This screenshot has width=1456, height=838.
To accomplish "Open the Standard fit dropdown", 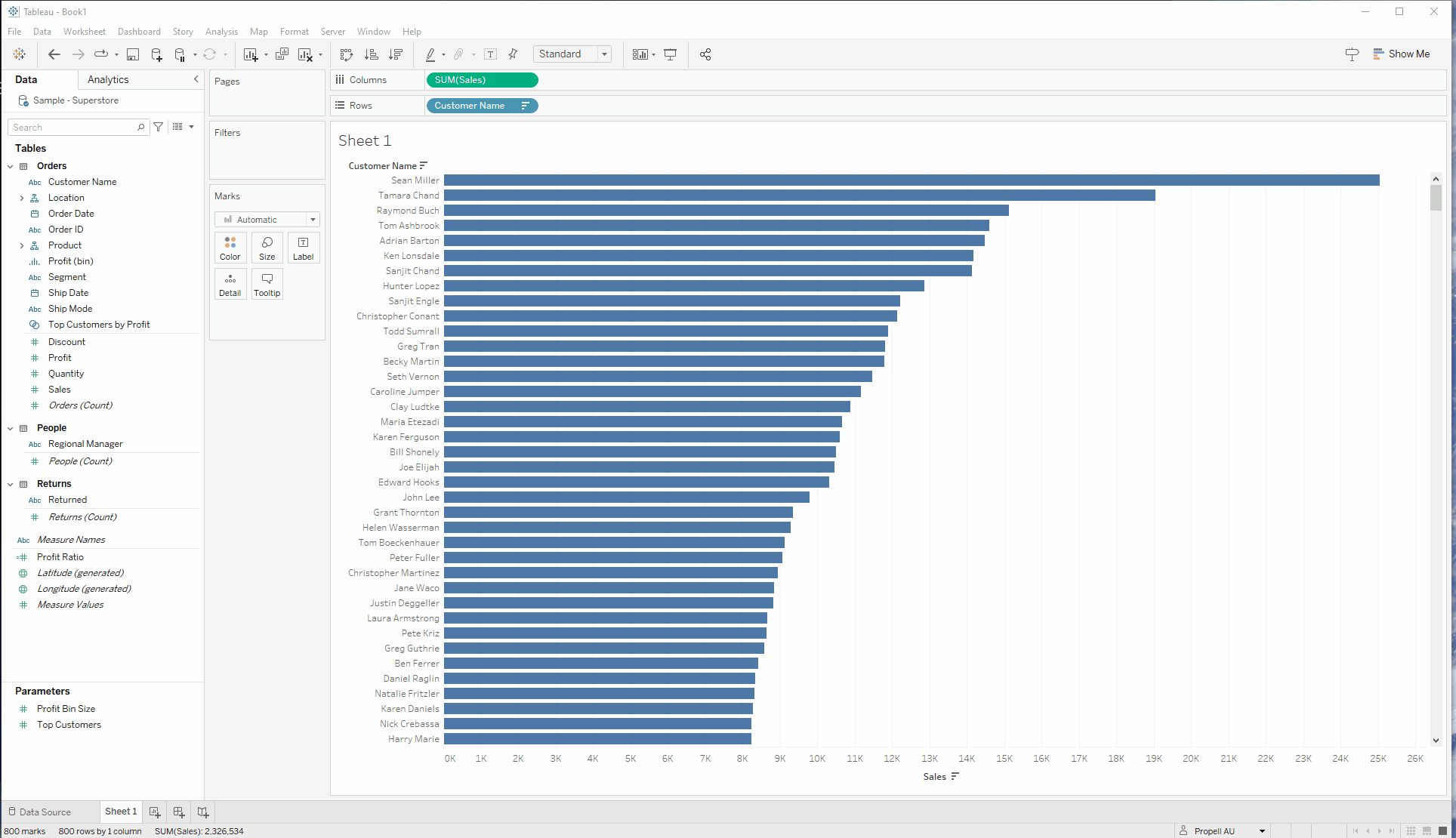I will click(x=572, y=54).
